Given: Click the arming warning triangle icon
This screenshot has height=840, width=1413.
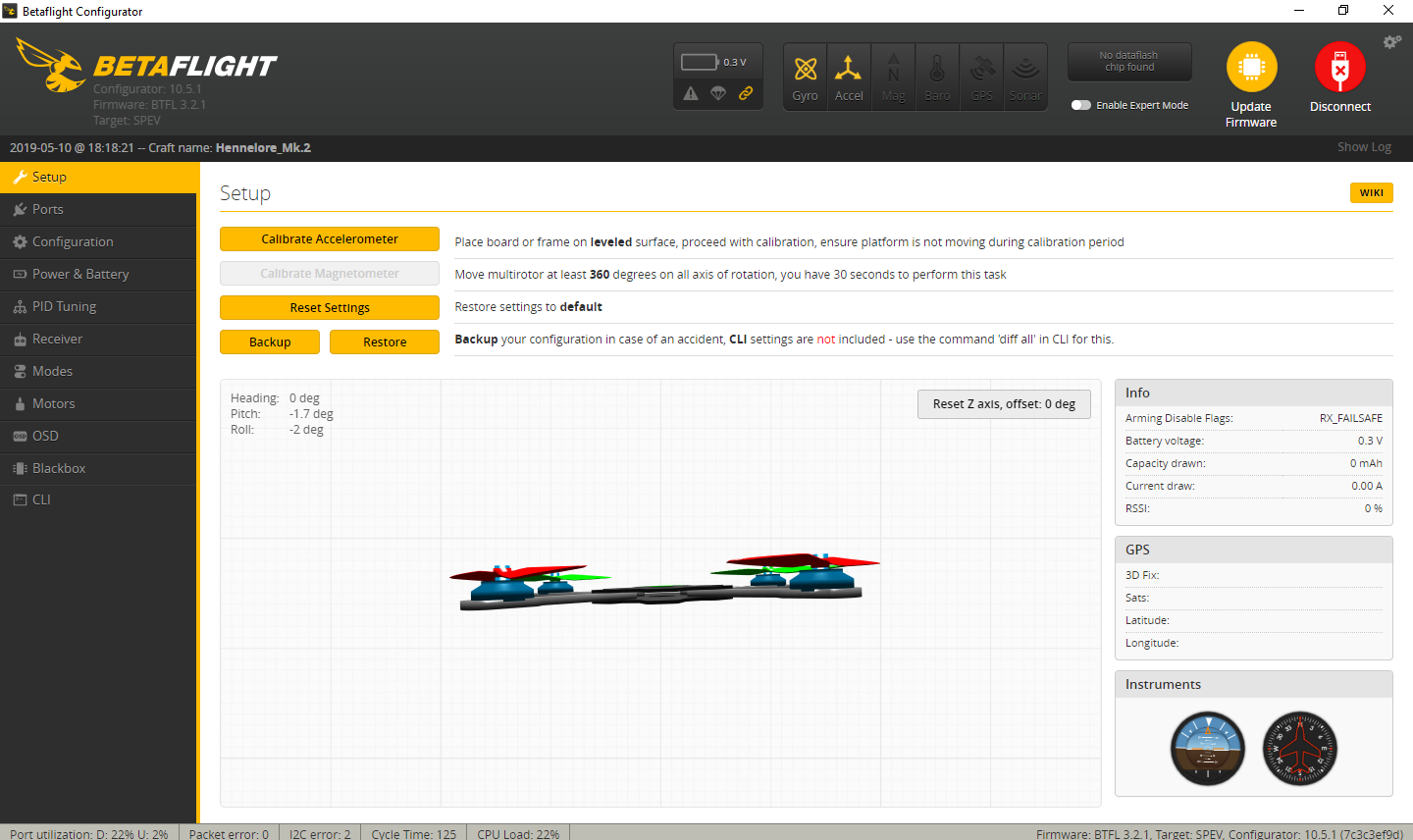Looking at the screenshot, I should [x=691, y=93].
